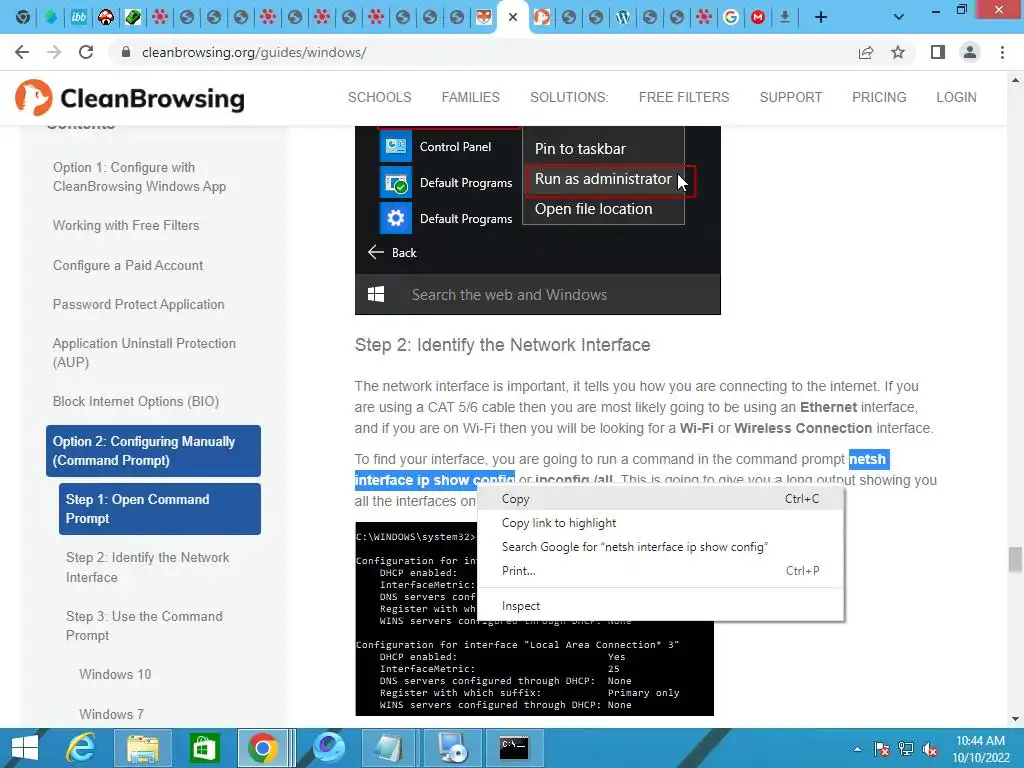Expand the tab search chevron
Viewport: 1024px width, 768px height.
coord(899,17)
